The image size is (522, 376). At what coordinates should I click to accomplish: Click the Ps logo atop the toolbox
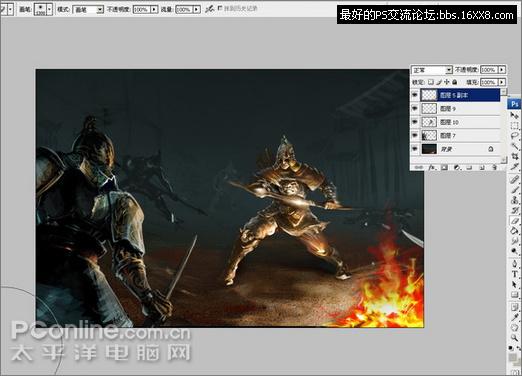tap(514, 104)
